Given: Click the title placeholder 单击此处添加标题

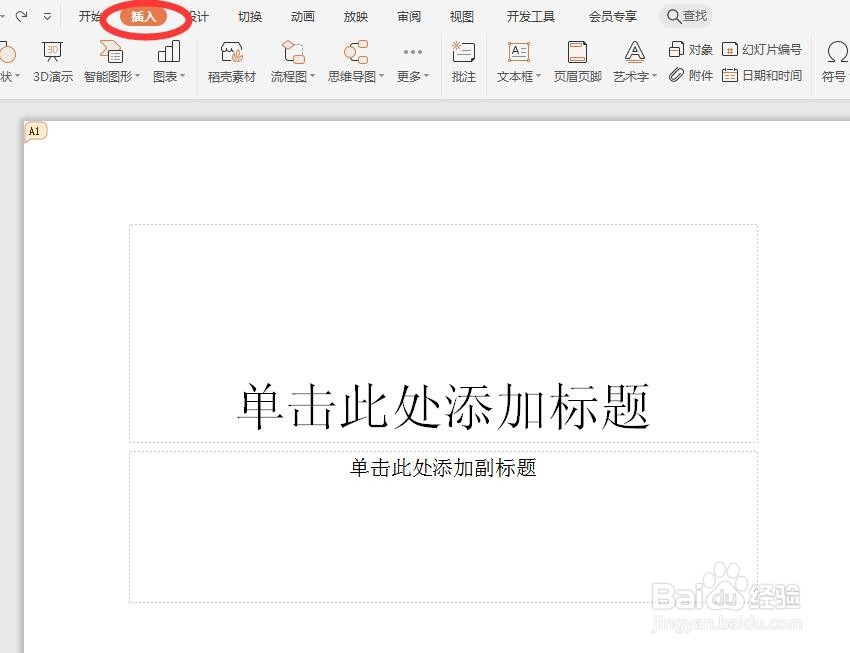Looking at the screenshot, I should [x=443, y=402].
